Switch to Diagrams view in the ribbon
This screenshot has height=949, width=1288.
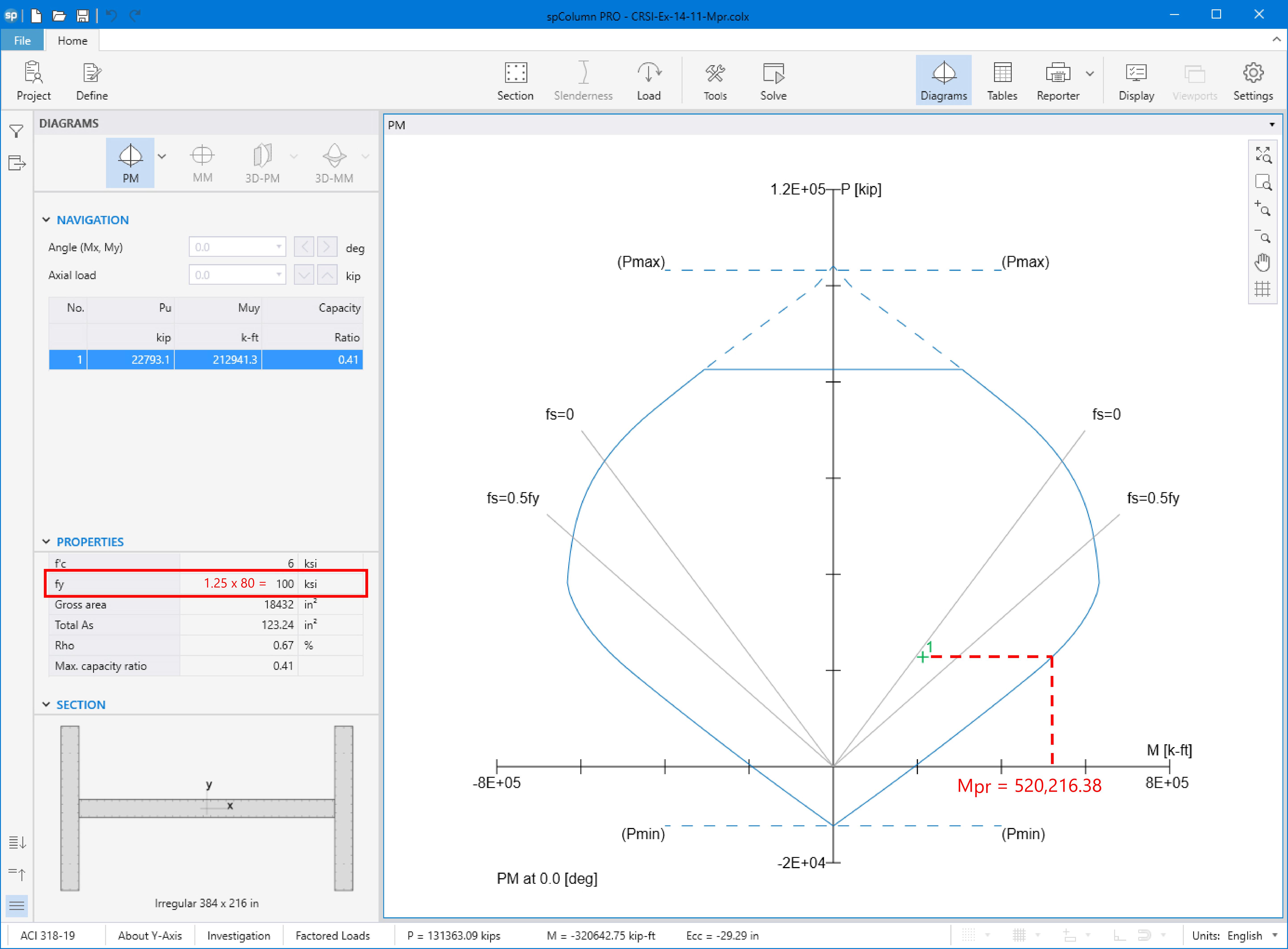943,80
